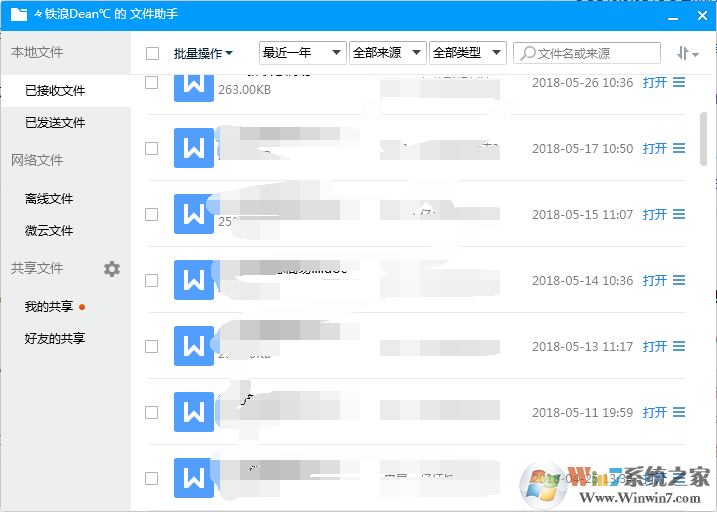The height and width of the screenshot is (512, 717).
Task: Open the Word file icon dated 2018-05-15
Action: 194,214
